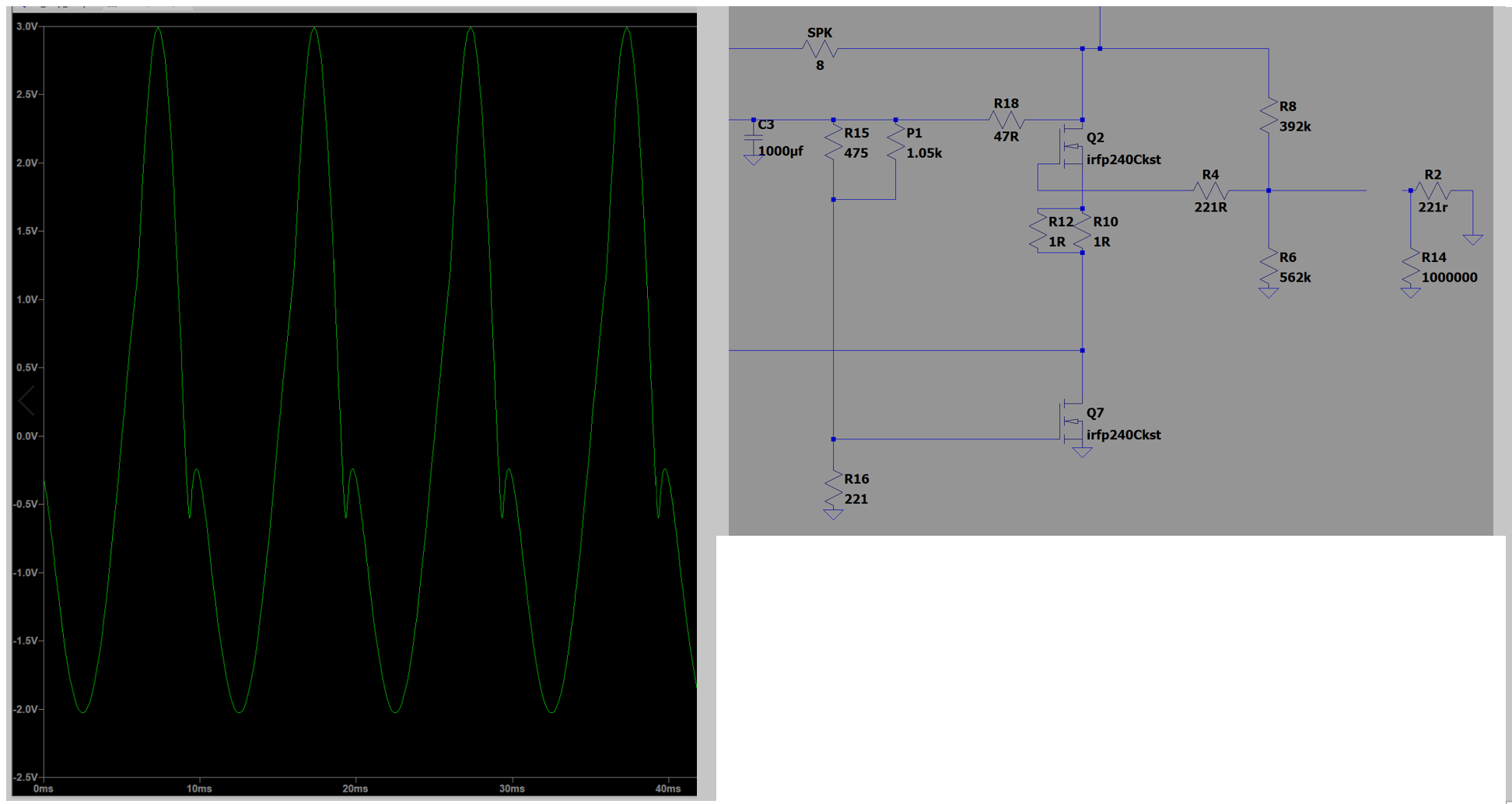Click the -2.5V axis label
The width and height of the screenshot is (1512, 804).
(x=25, y=778)
